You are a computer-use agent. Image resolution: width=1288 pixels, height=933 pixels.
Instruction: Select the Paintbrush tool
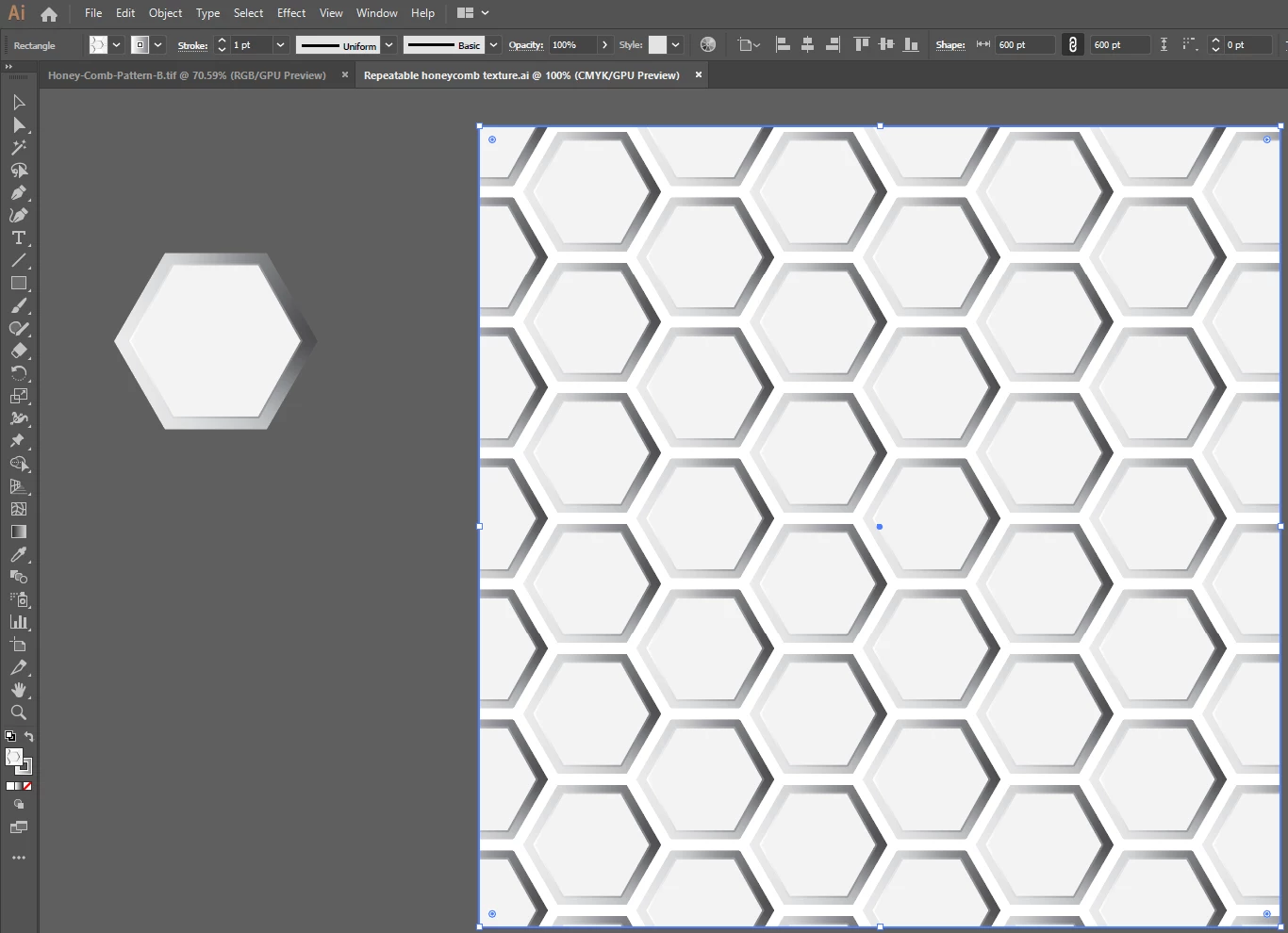point(18,305)
